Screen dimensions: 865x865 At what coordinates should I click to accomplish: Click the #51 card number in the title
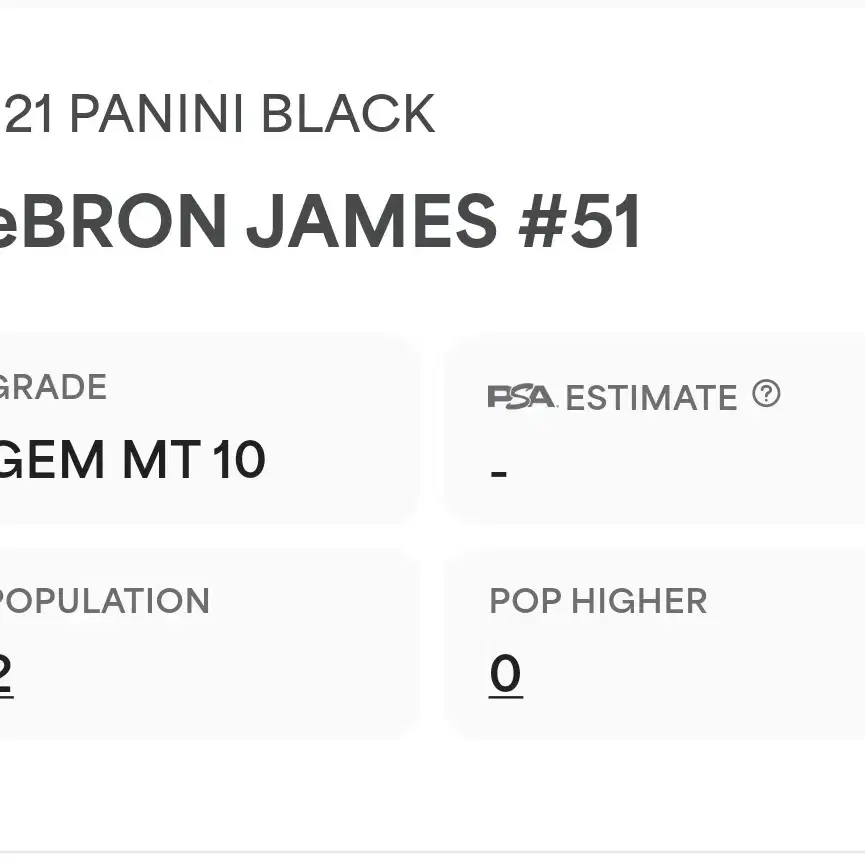click(579, 221)
